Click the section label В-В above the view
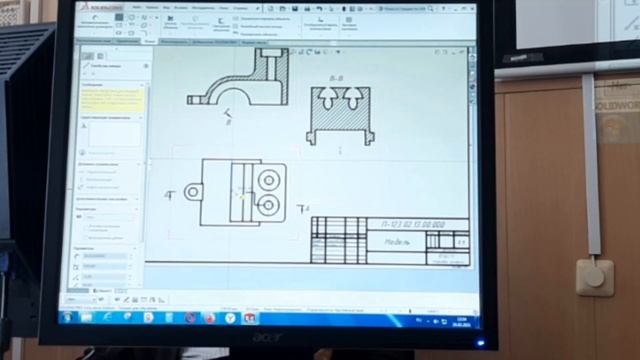This screenshot has height=360, width=640. 336,78
